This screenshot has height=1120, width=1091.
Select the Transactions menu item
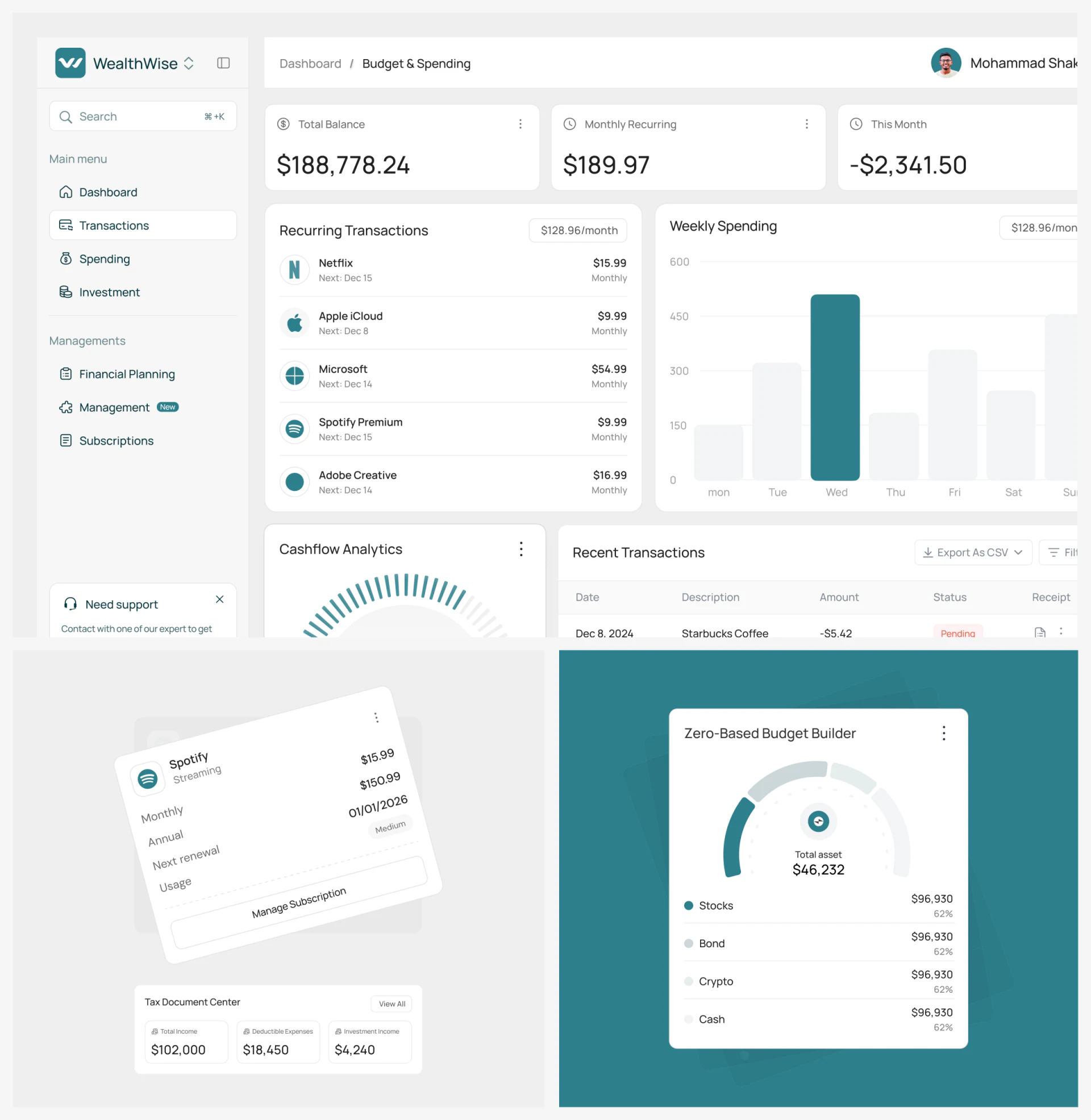(143, 225)
